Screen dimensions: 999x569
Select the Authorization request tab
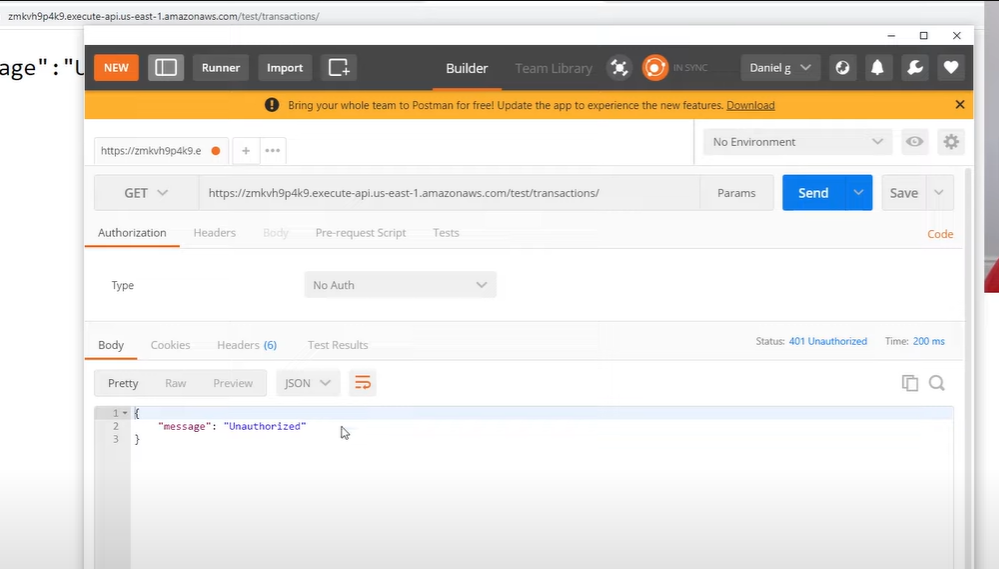coord(132,233)
